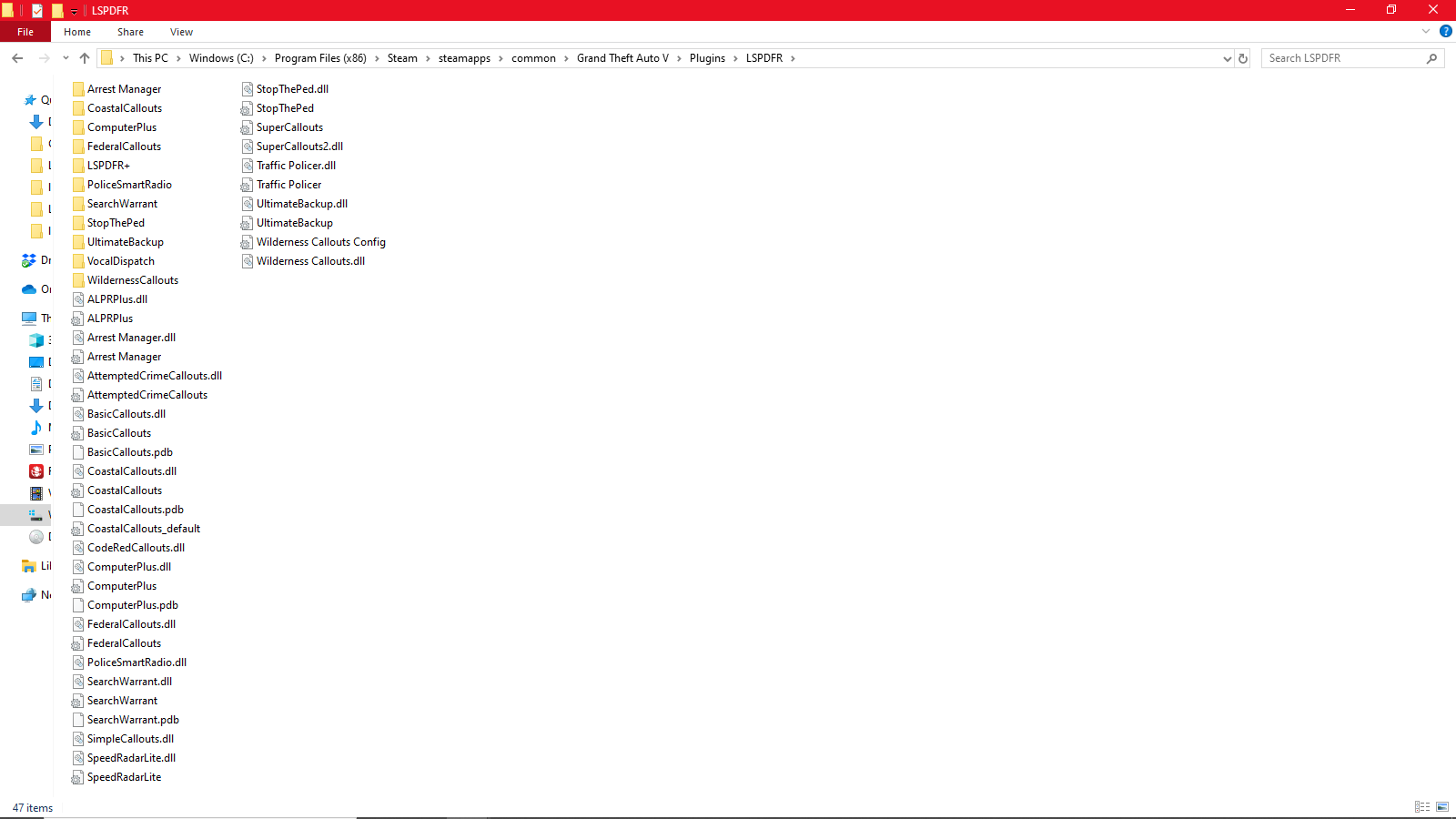Screen dimensions: 1456x819
Task: Select BasicCallouts.pdb file
Action: pos(123,452)
